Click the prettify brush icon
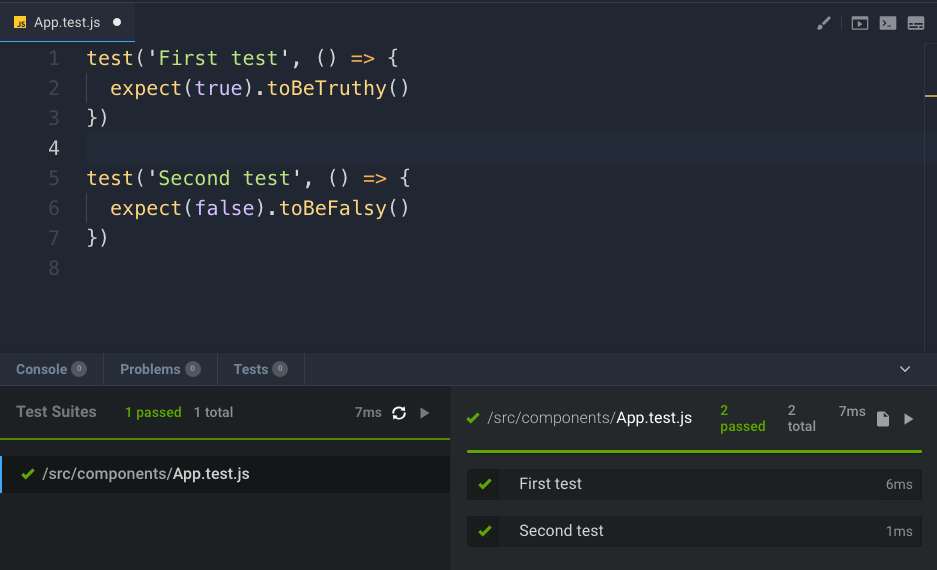This screenshot has width=937, height=570. [x=824, y=23]
